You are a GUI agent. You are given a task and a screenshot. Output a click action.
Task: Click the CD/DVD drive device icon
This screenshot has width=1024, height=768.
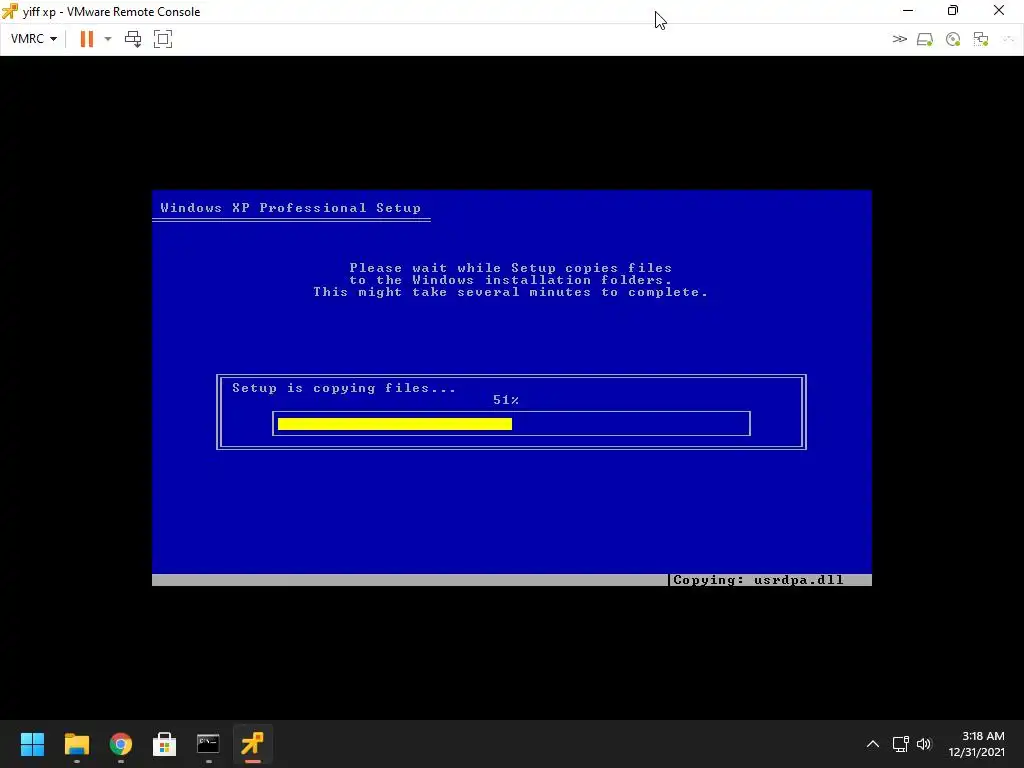click(x=953, y=39)
